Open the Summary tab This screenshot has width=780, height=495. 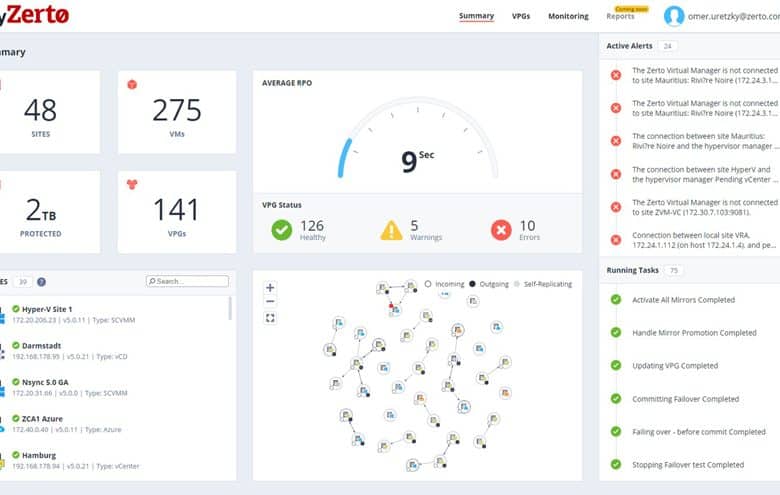pyautogui.click(x=476, y=16)
